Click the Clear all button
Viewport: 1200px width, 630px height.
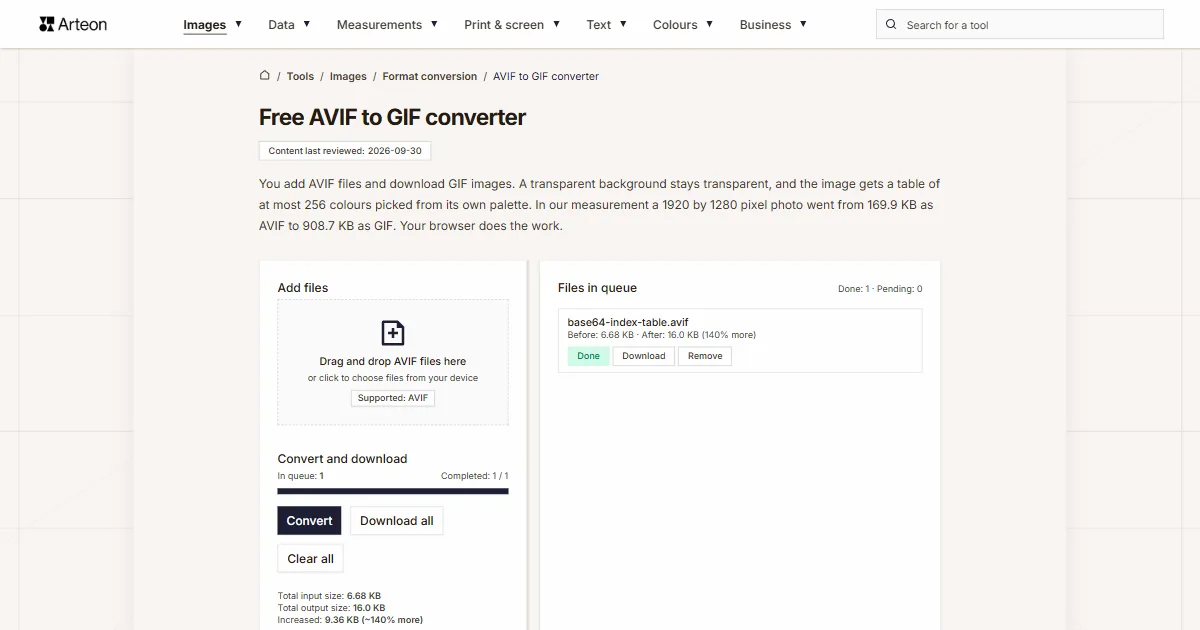pyautogui.click(x=310, y=558)
